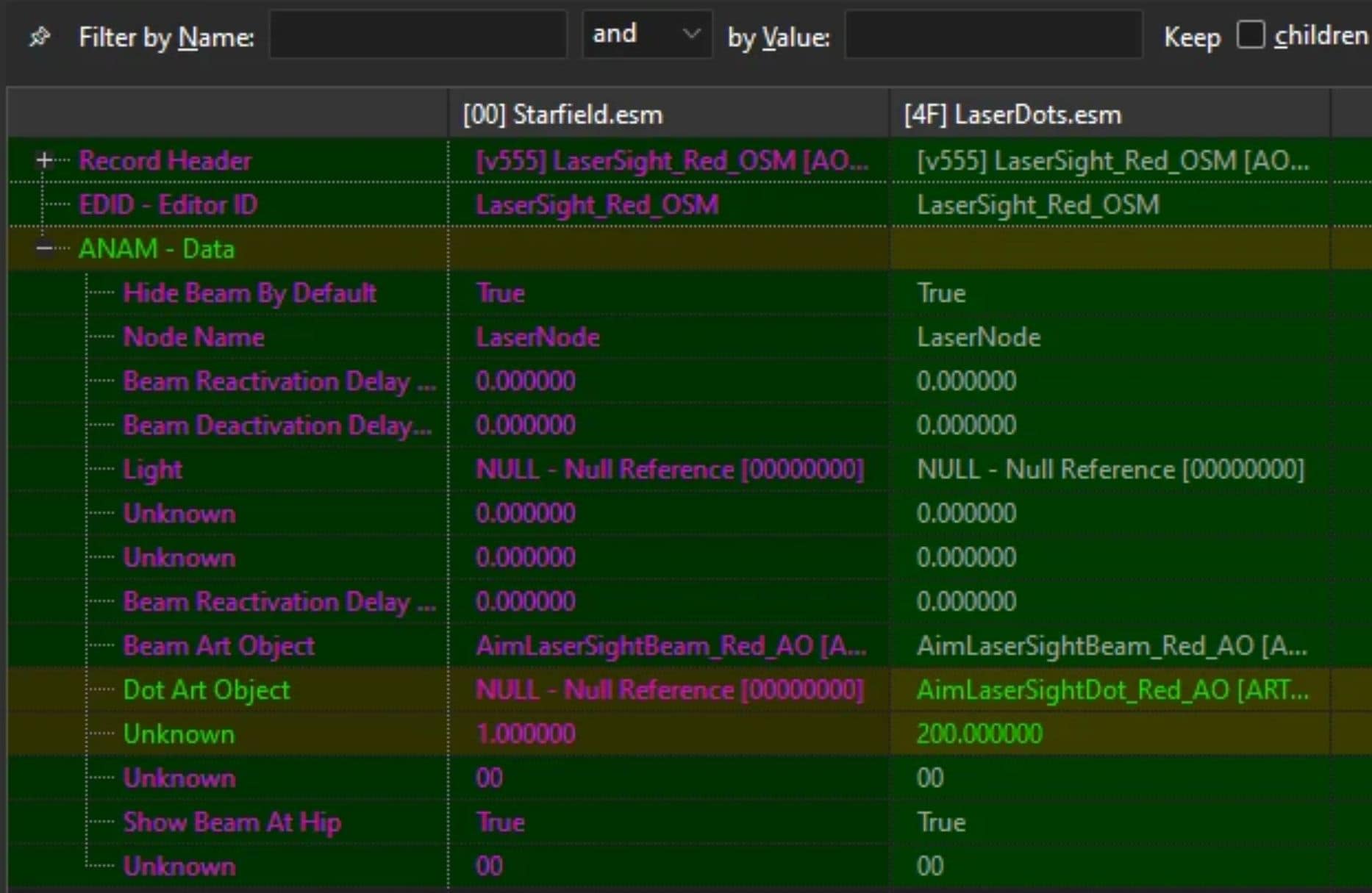Screen dimensions: 1372x893
Task: Click the by Value filter input field
Action: coord(993,35)
